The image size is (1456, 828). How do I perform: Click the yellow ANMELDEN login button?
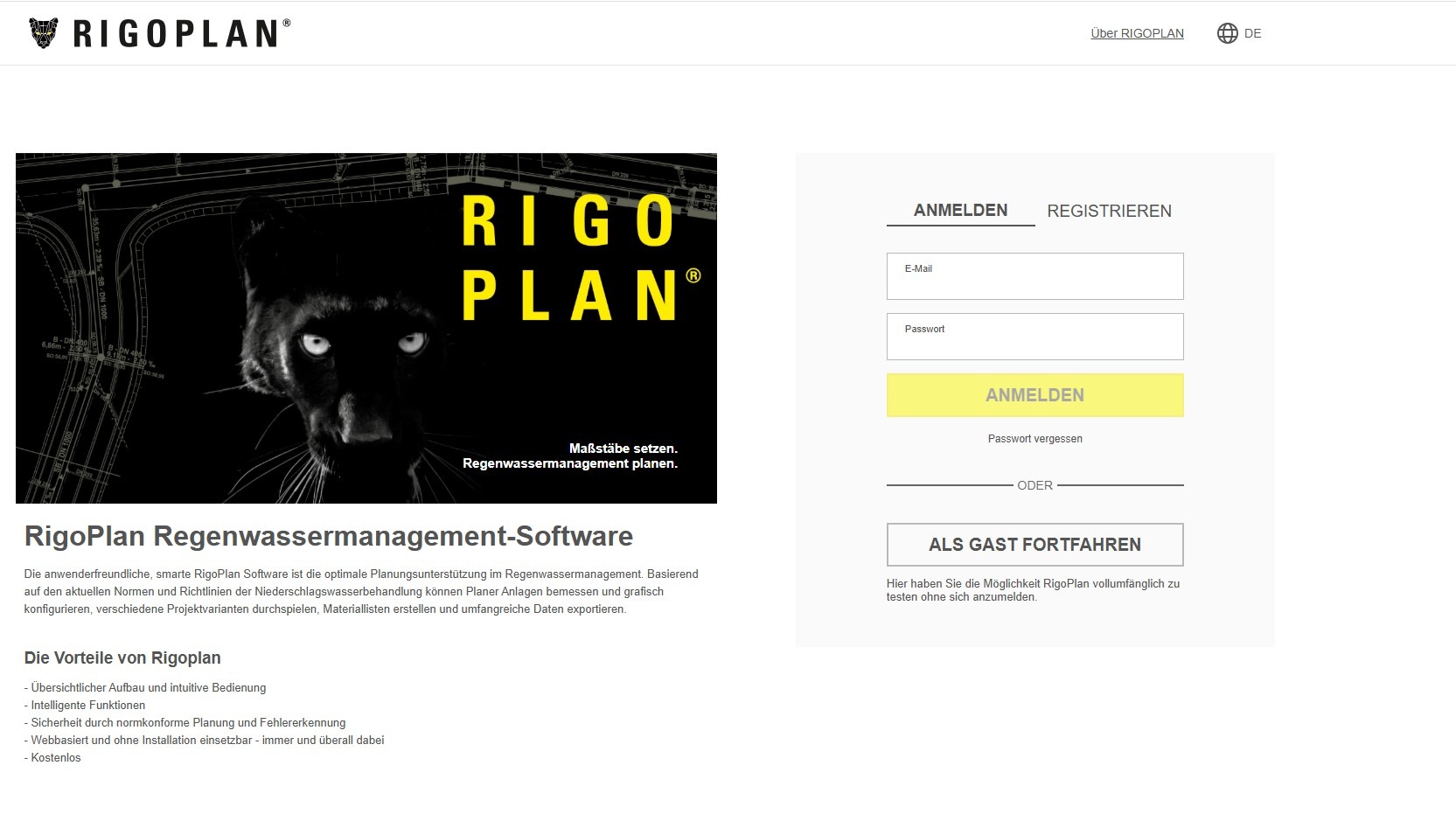(1035, 395)
